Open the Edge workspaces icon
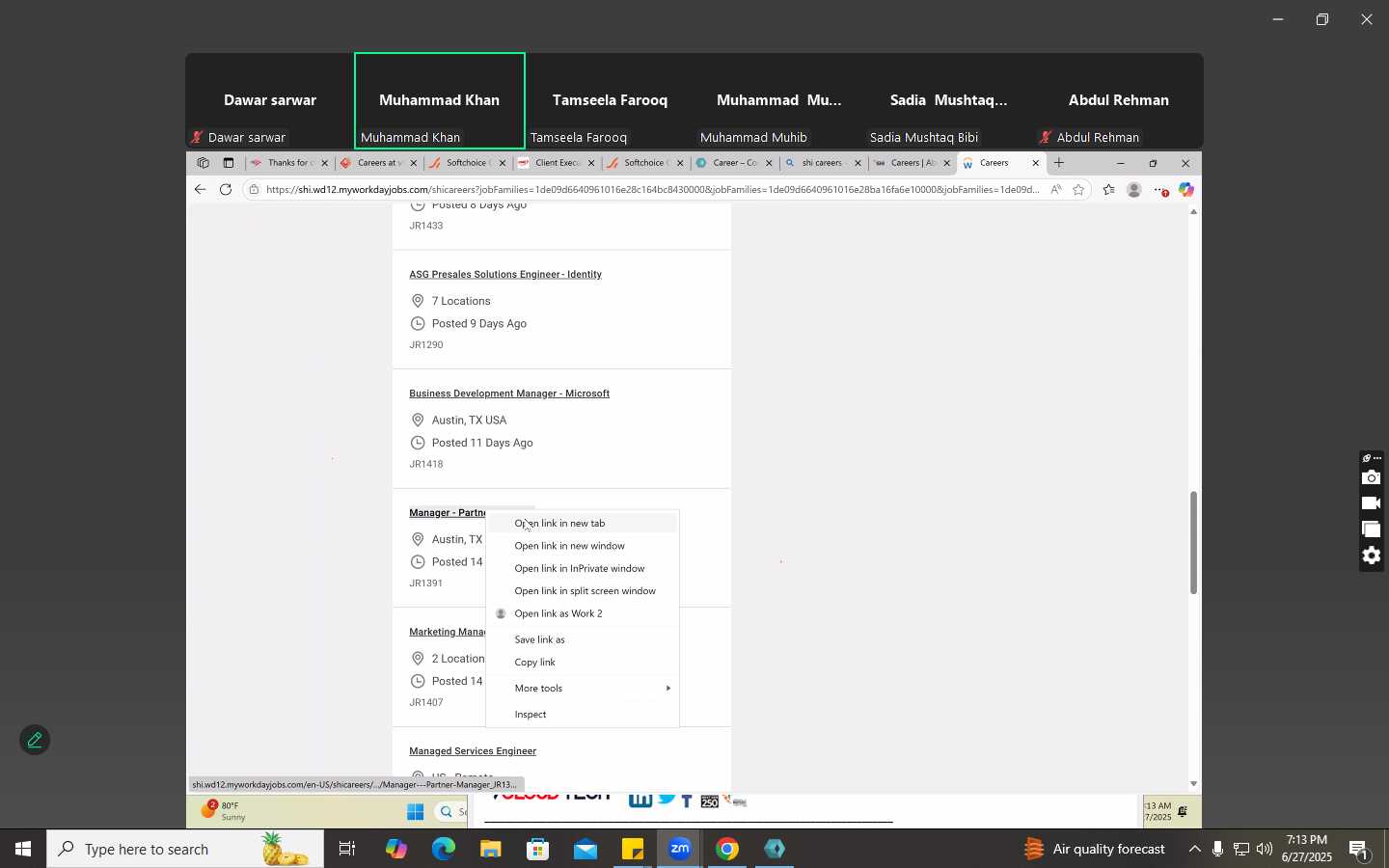This screenshot has width=1389, height=868. click(x=203, y=163)
